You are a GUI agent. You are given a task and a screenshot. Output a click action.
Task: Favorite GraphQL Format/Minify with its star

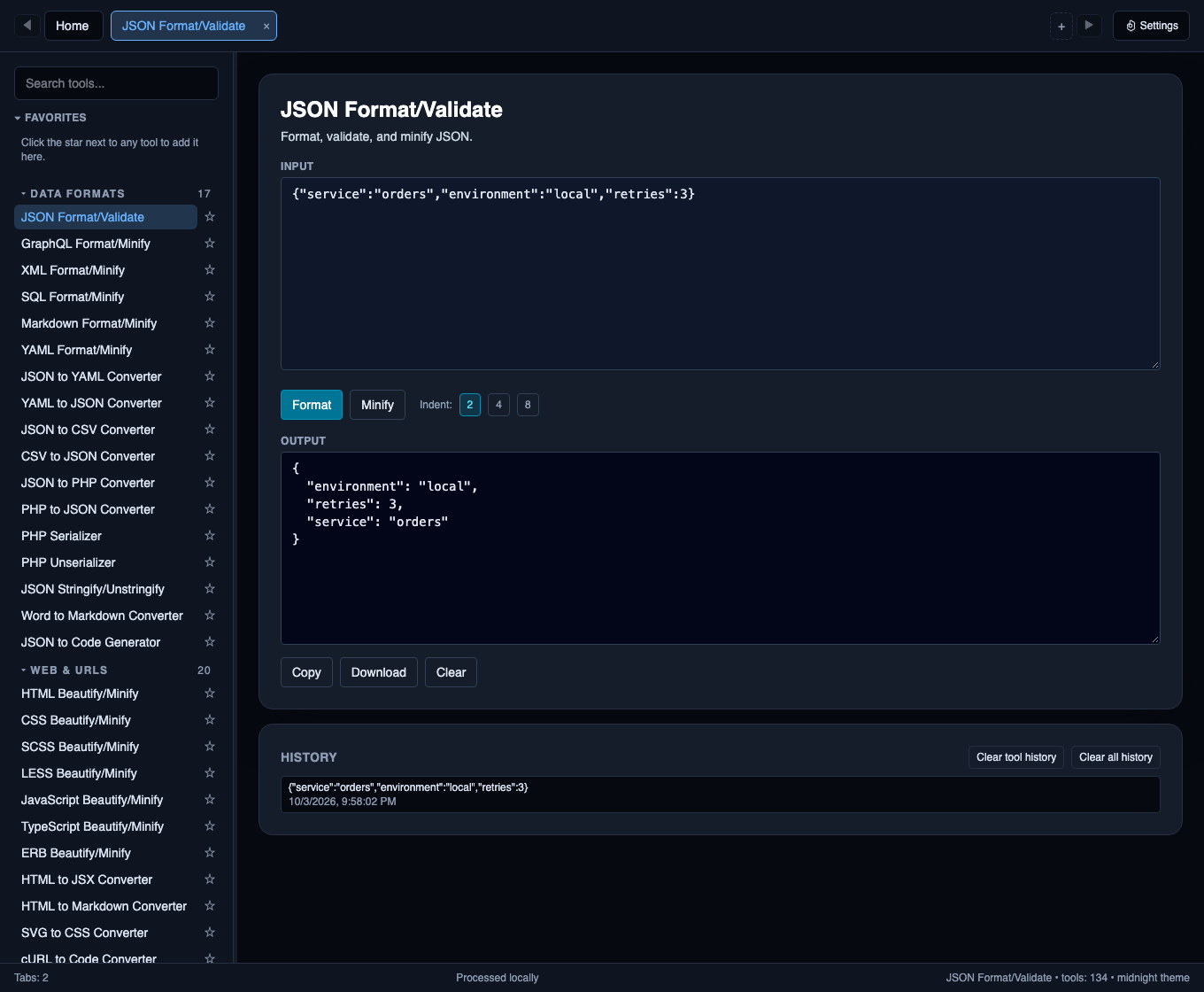[x=210, y=244]
